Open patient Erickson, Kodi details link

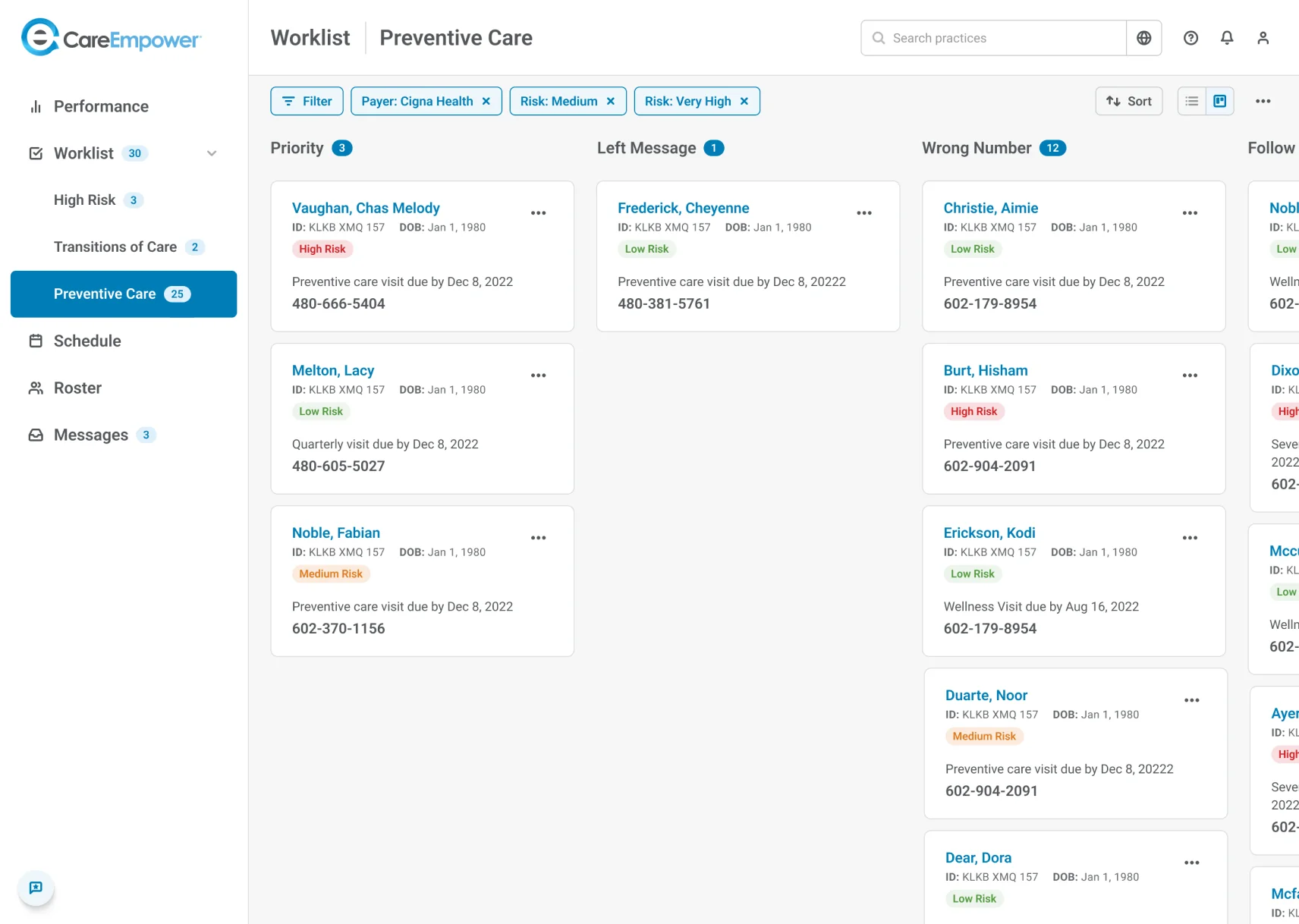989,533
